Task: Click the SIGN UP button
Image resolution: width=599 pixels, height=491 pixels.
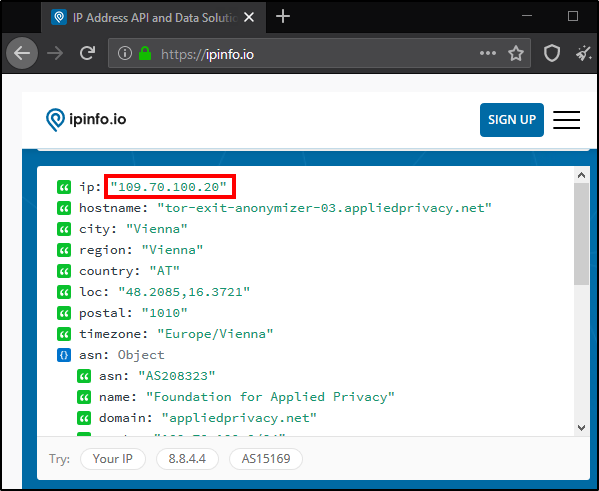Action: 512,120
